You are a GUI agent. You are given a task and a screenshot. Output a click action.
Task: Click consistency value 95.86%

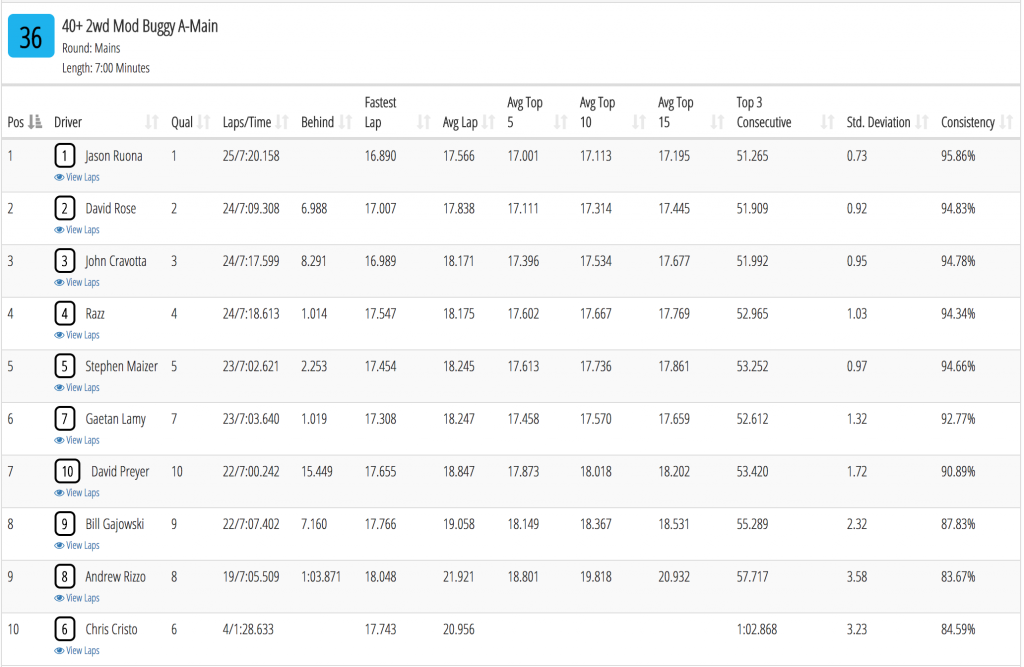(958, 156)
